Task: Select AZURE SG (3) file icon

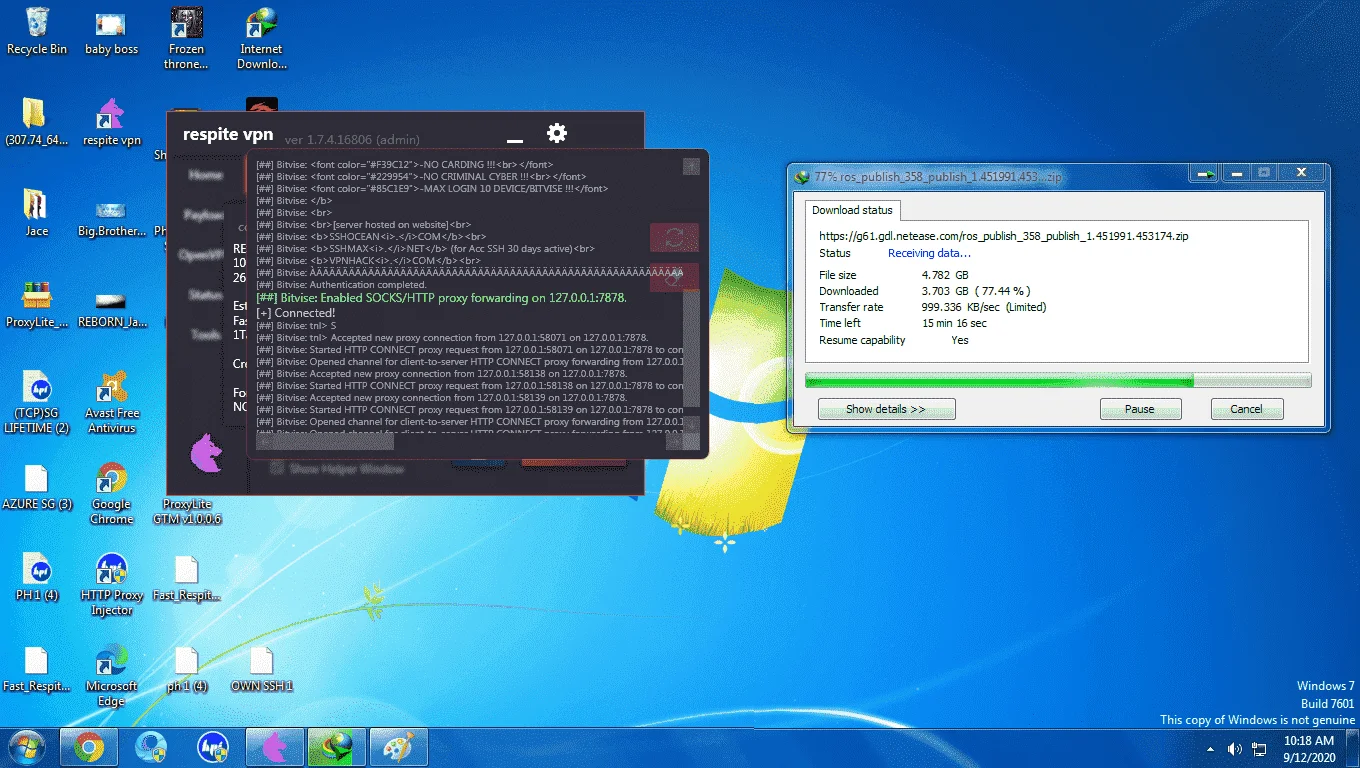Action: pos(36,487)
